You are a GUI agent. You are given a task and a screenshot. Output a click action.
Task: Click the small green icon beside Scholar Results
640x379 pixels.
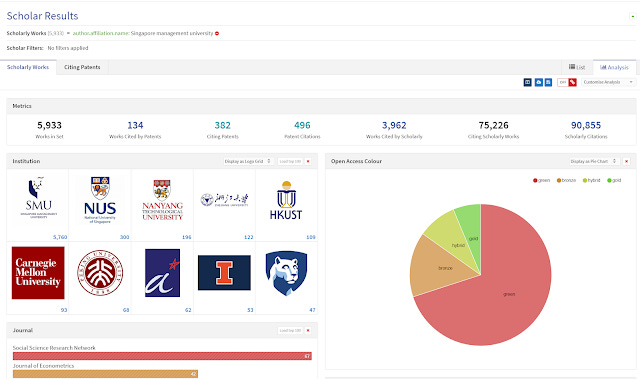click(x=633, y=16)
